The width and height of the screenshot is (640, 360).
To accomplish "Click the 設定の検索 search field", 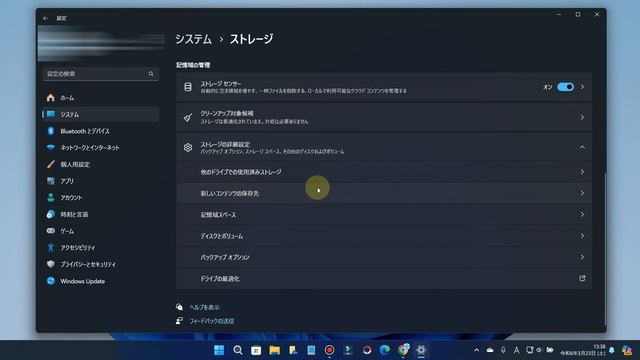I will (100, 74).
